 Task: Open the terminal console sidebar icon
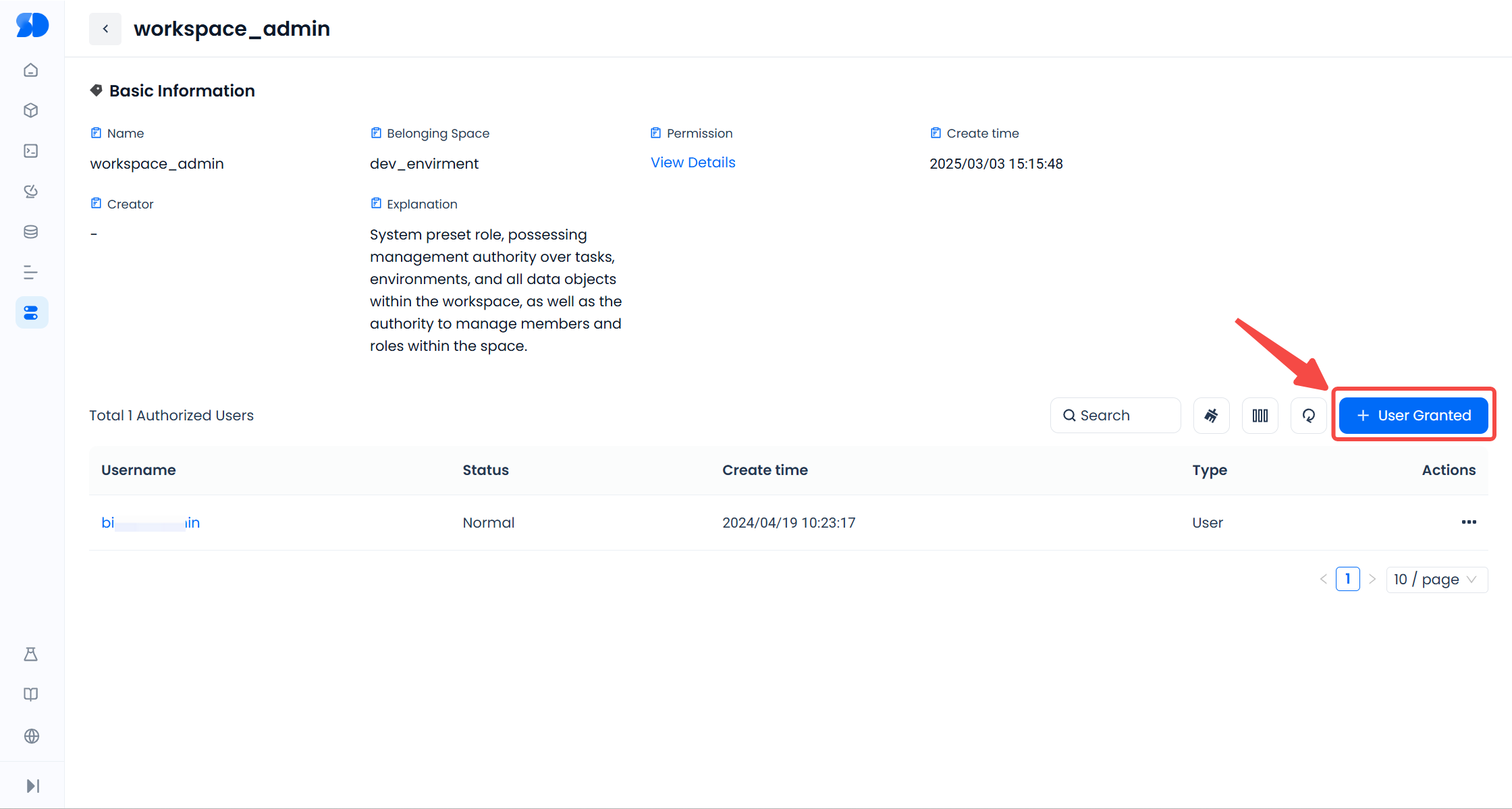(31, 151)
